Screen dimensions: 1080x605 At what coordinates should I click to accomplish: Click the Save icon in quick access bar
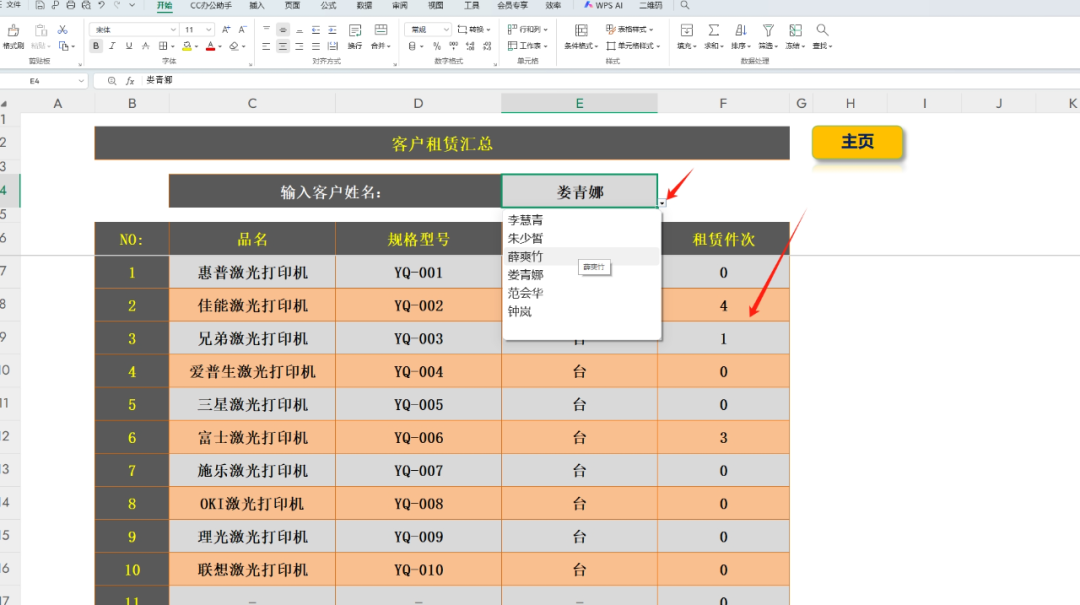point(39,6)
